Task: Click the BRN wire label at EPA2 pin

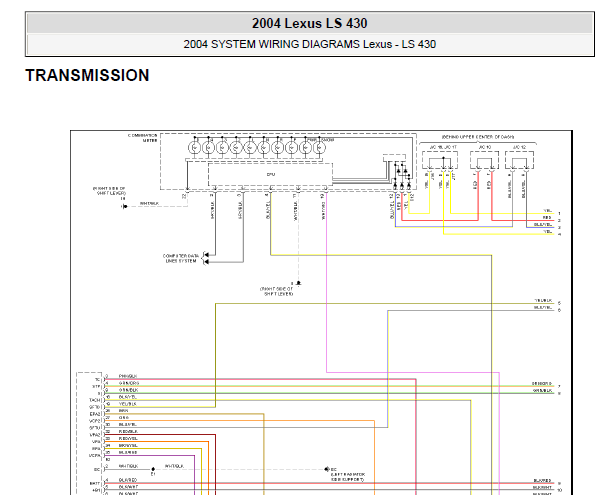Action: [123, 410]
